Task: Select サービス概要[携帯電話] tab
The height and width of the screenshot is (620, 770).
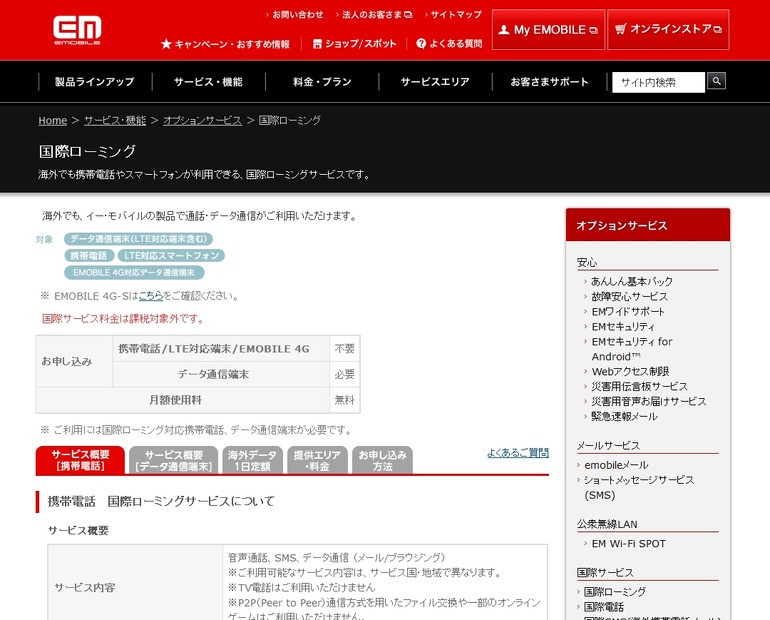Action: [80, 460]
